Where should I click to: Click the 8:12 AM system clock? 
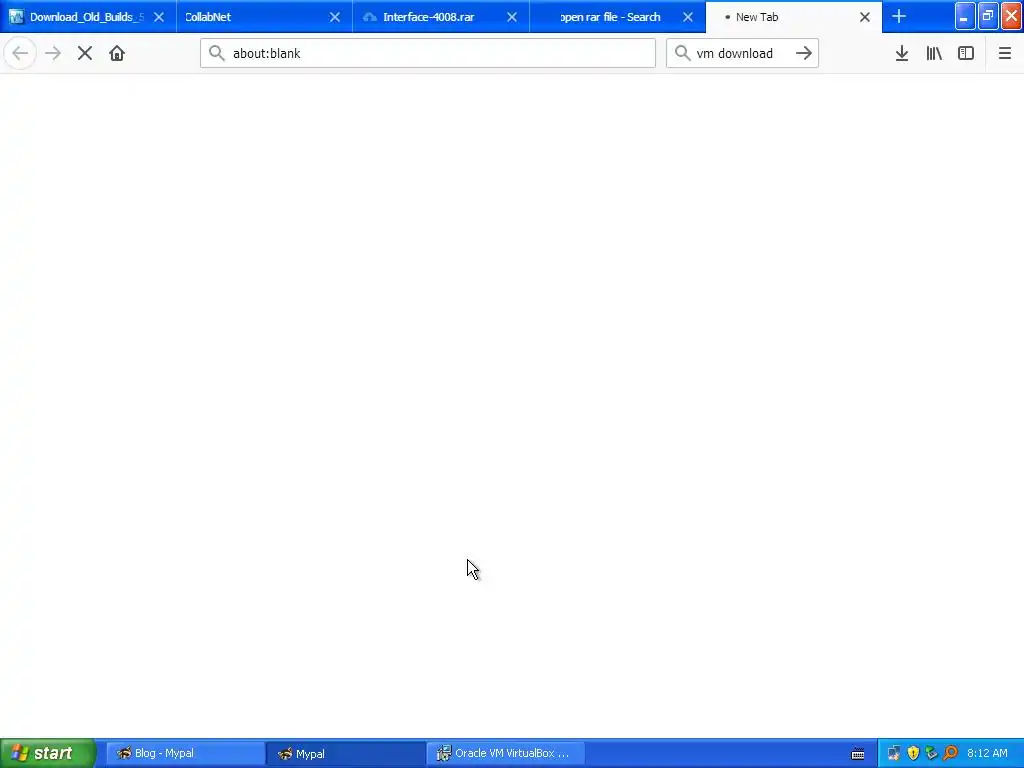tap(987, 753)
